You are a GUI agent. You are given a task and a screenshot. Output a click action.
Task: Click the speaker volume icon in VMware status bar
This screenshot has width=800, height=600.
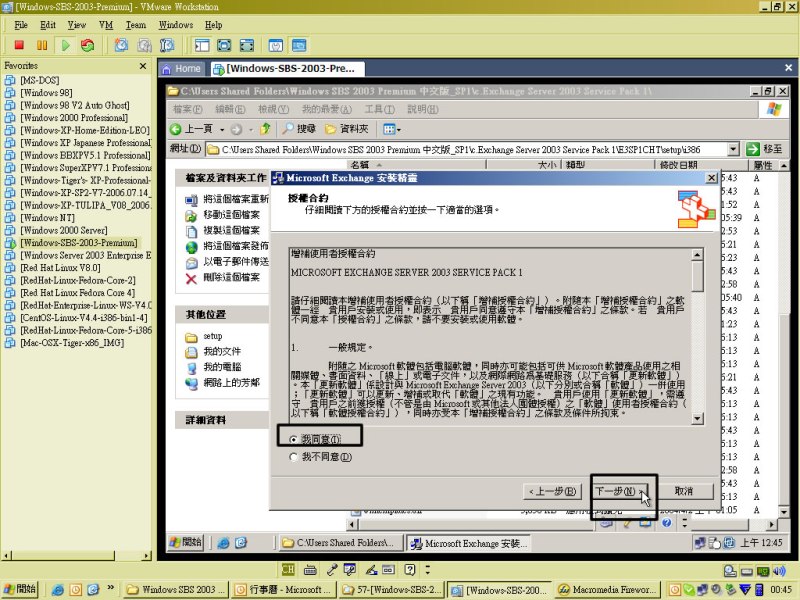pyautogui.click(x=779, y=571)
